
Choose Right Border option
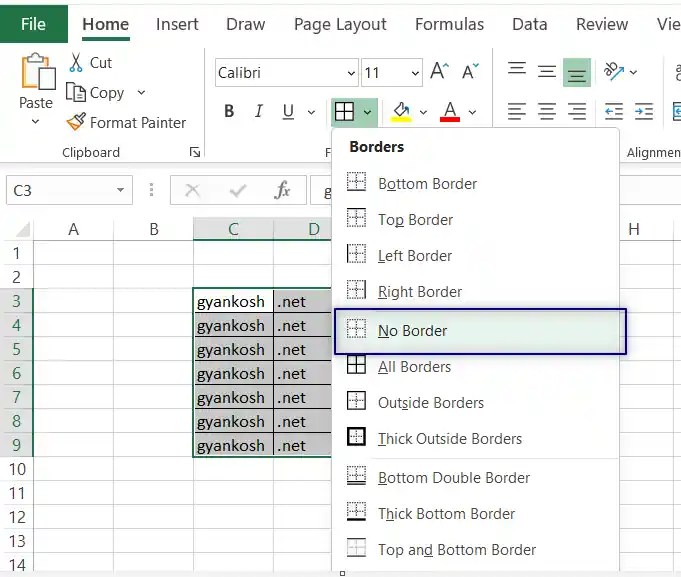pyautogui.click(x=476, y=292)
